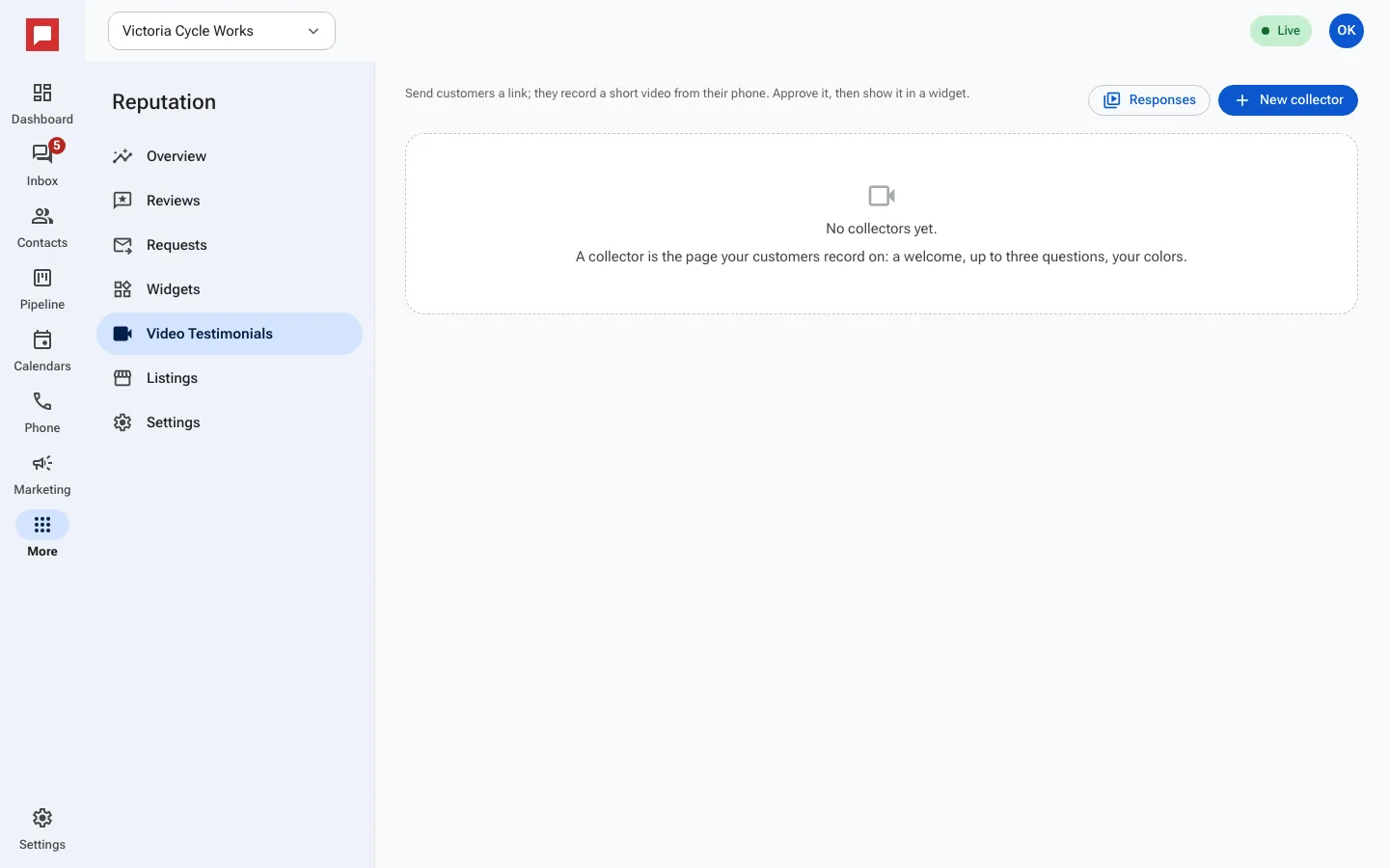Click the empty-state video camera icon
Screen dimensions: 1389x868
click(x=882, y=196)
